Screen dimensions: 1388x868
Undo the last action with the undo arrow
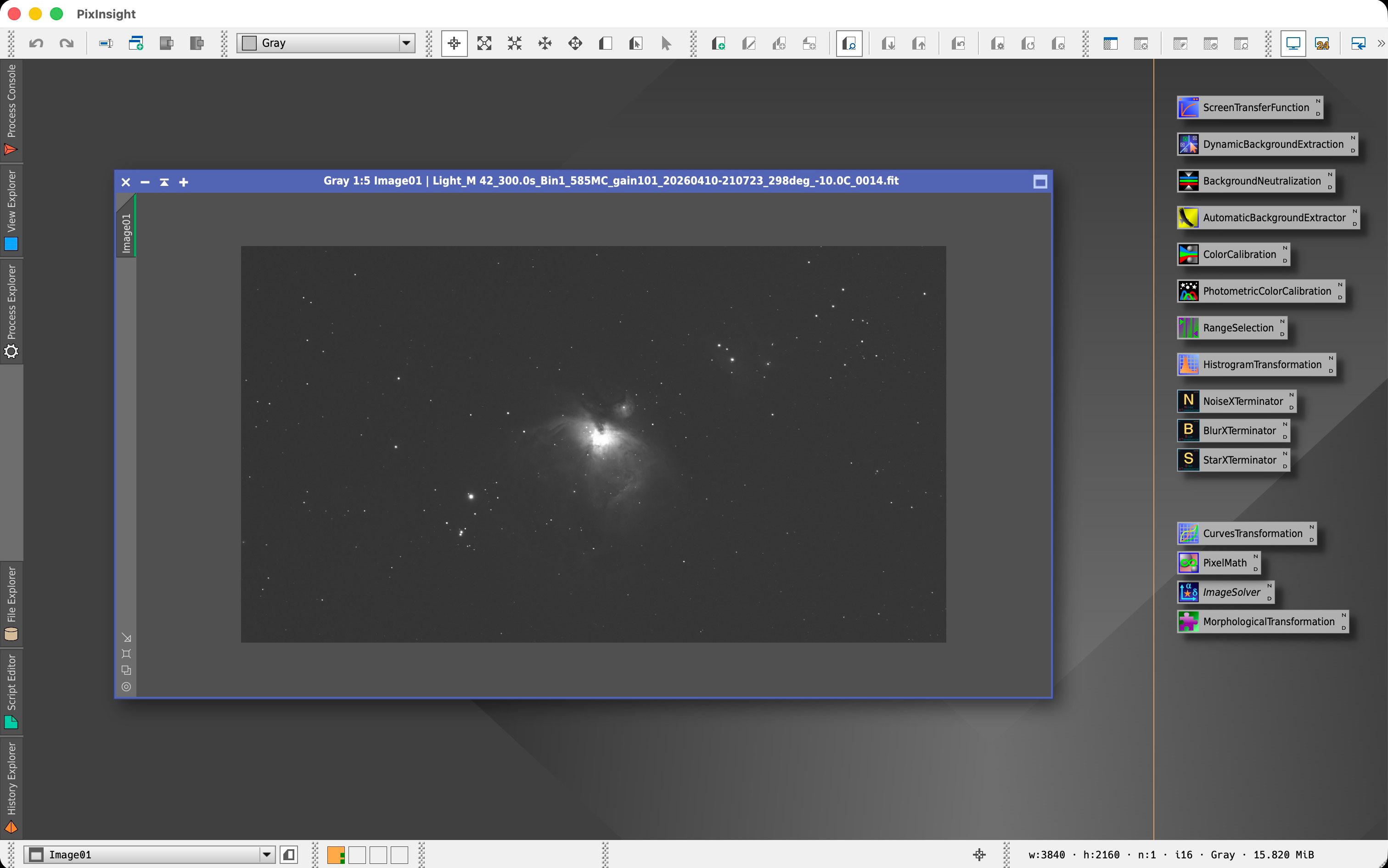click(36, 44)
